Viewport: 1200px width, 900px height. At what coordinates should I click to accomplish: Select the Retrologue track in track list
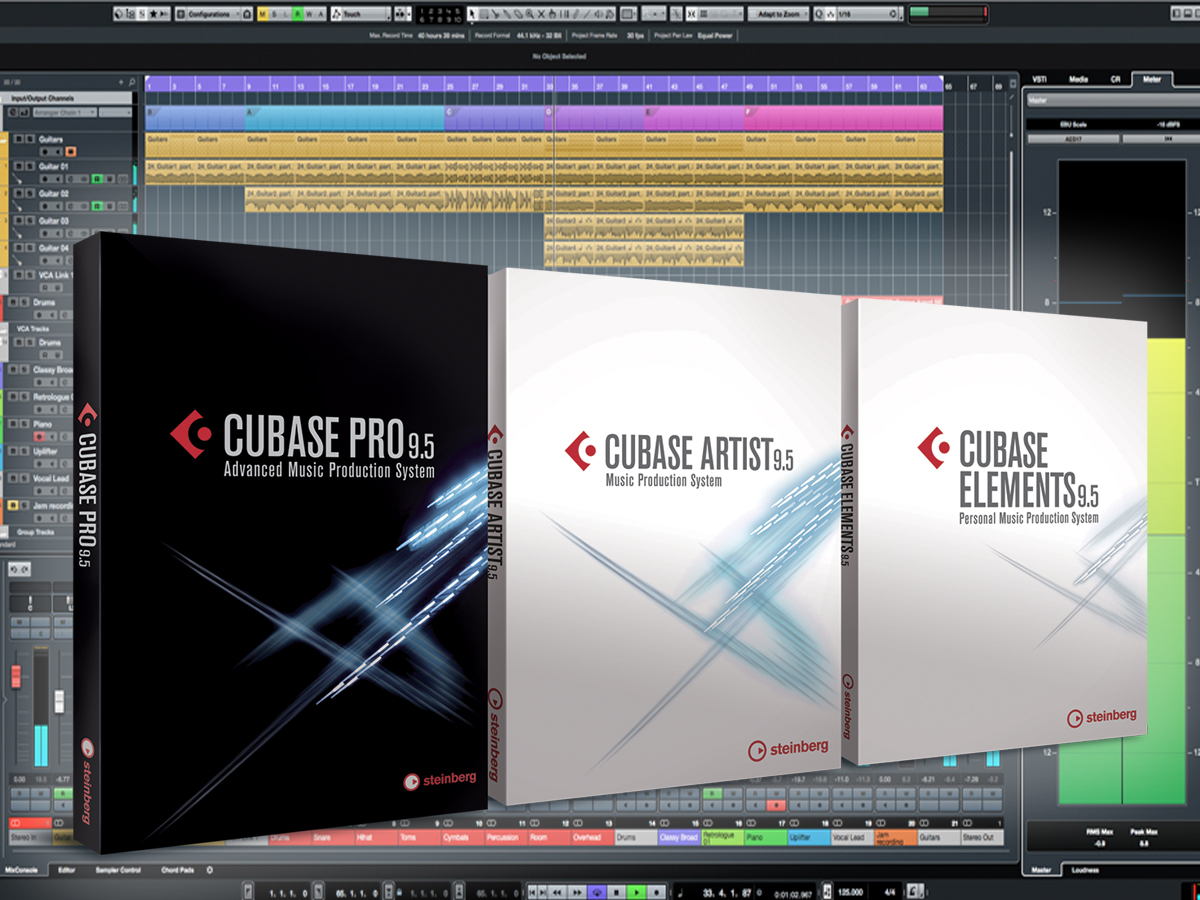tap(53, 397)
